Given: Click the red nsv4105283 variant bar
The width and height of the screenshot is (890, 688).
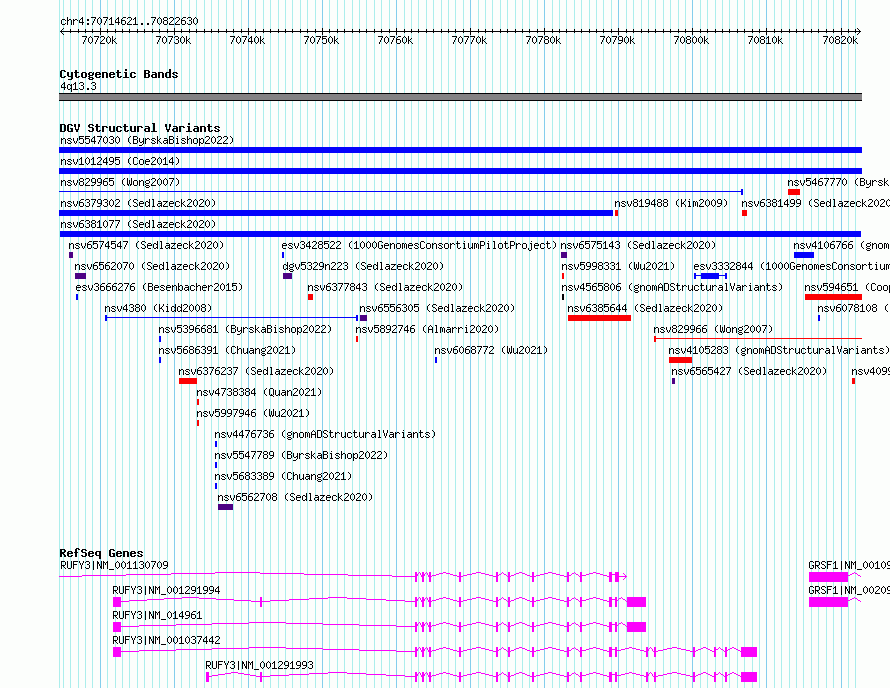Looking at the screenshot, I should 680,360.
